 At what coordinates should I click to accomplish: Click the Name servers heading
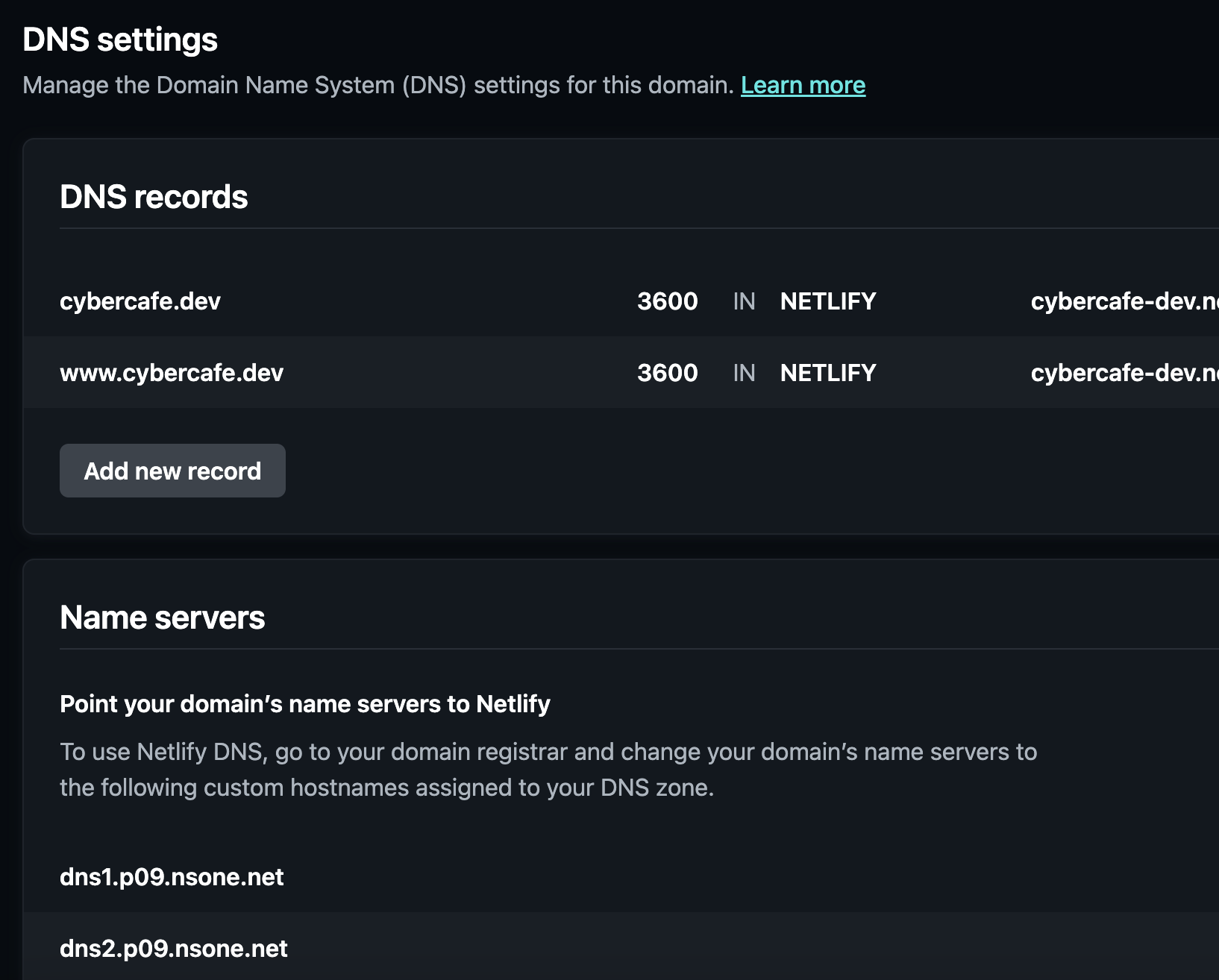point(162,618)
